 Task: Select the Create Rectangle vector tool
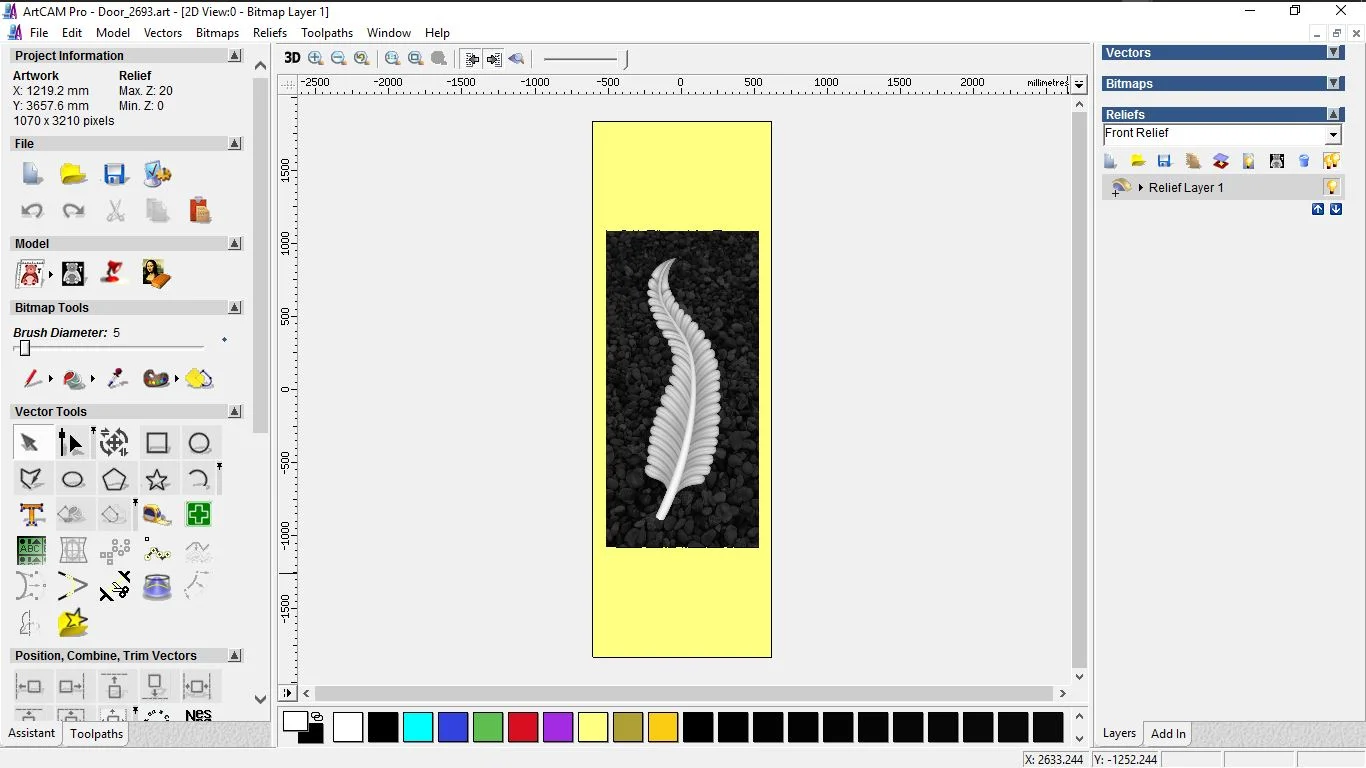(157, 443)
